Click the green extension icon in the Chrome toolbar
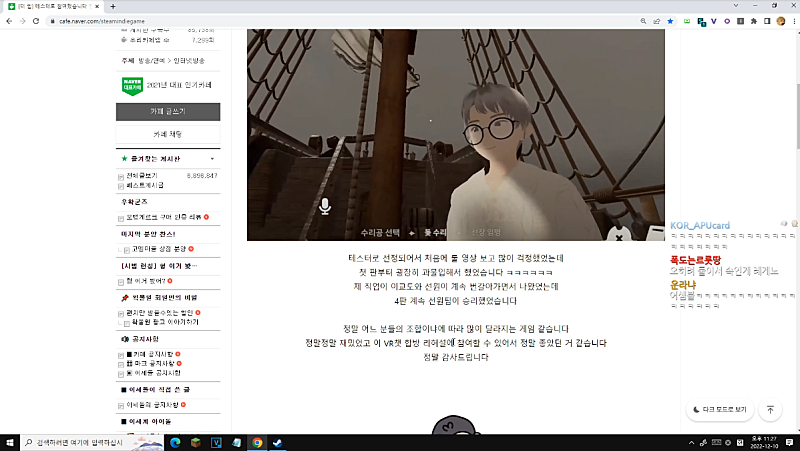Screen dimensions: 800x451 tap(687, 21)
